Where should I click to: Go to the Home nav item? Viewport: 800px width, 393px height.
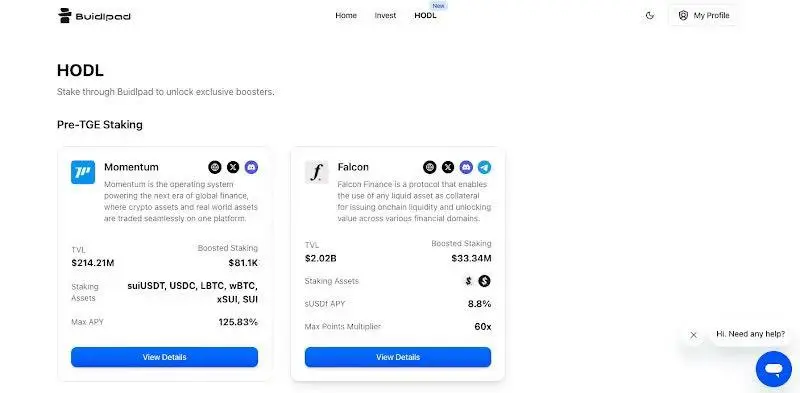click(x=346, y=15)
